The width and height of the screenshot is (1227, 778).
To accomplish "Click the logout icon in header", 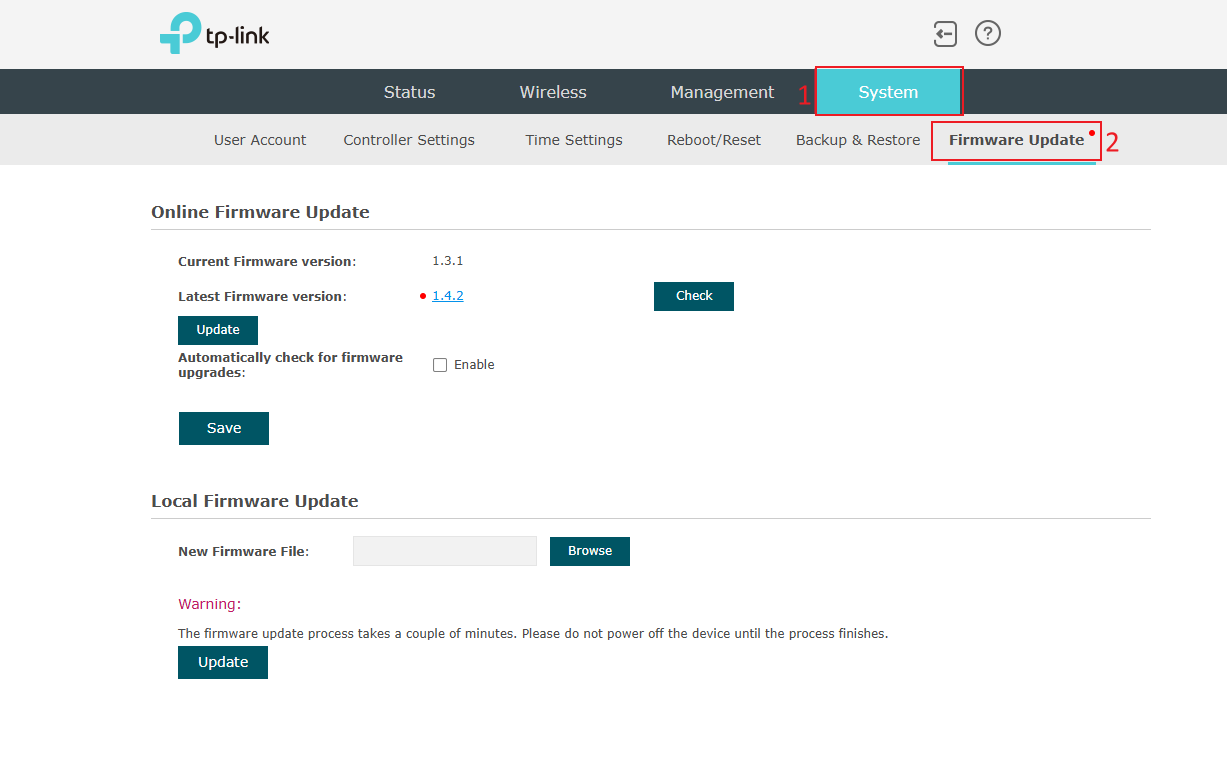I will pos(945,34).
